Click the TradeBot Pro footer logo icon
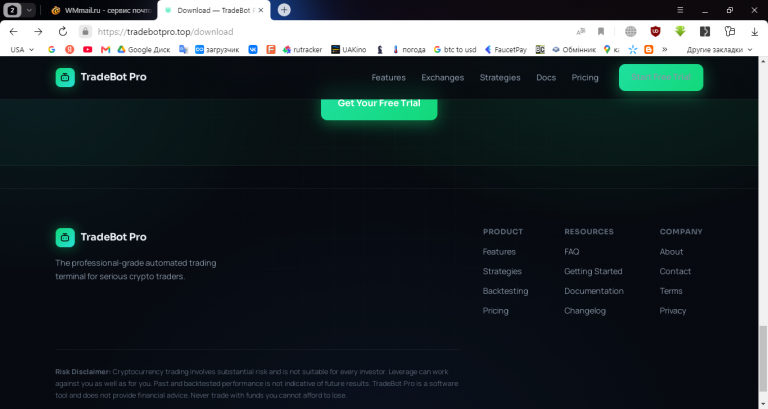This screenshot has height=409, width=768. (x=65, y=238)
